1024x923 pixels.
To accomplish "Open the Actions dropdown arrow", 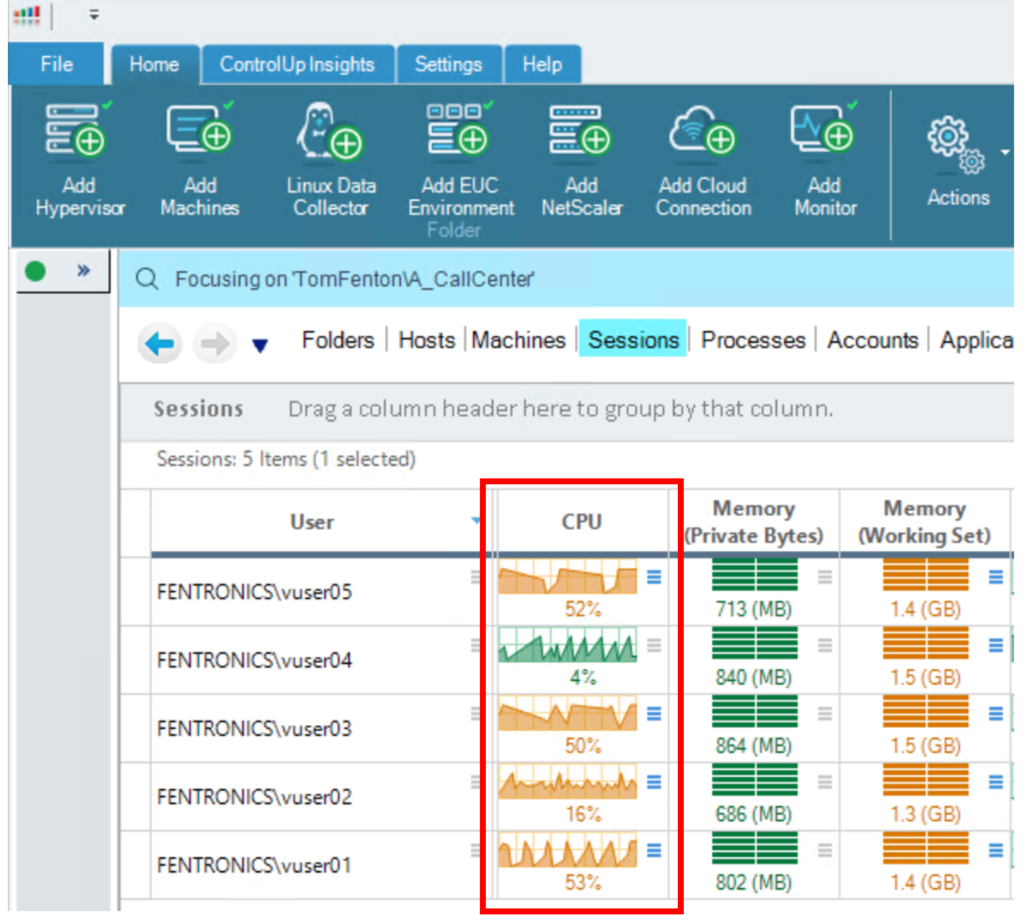I will coord(1005,152).
